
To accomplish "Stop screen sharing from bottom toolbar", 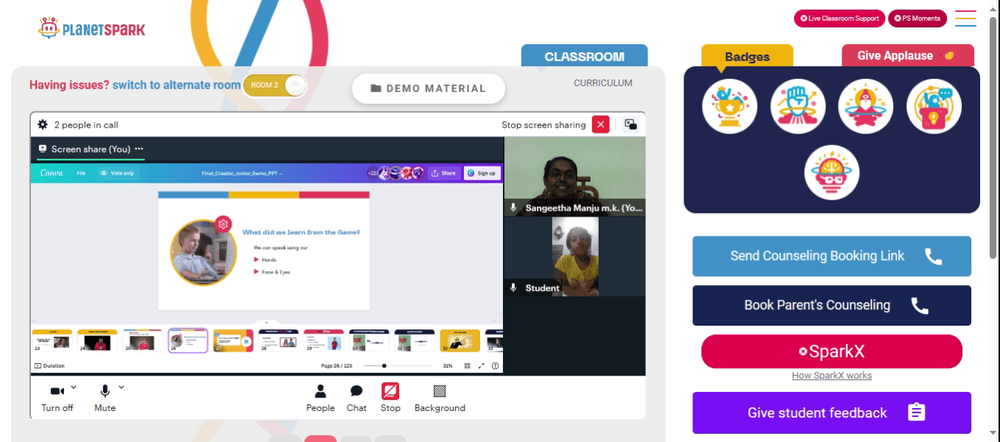I will coord(390,398).
